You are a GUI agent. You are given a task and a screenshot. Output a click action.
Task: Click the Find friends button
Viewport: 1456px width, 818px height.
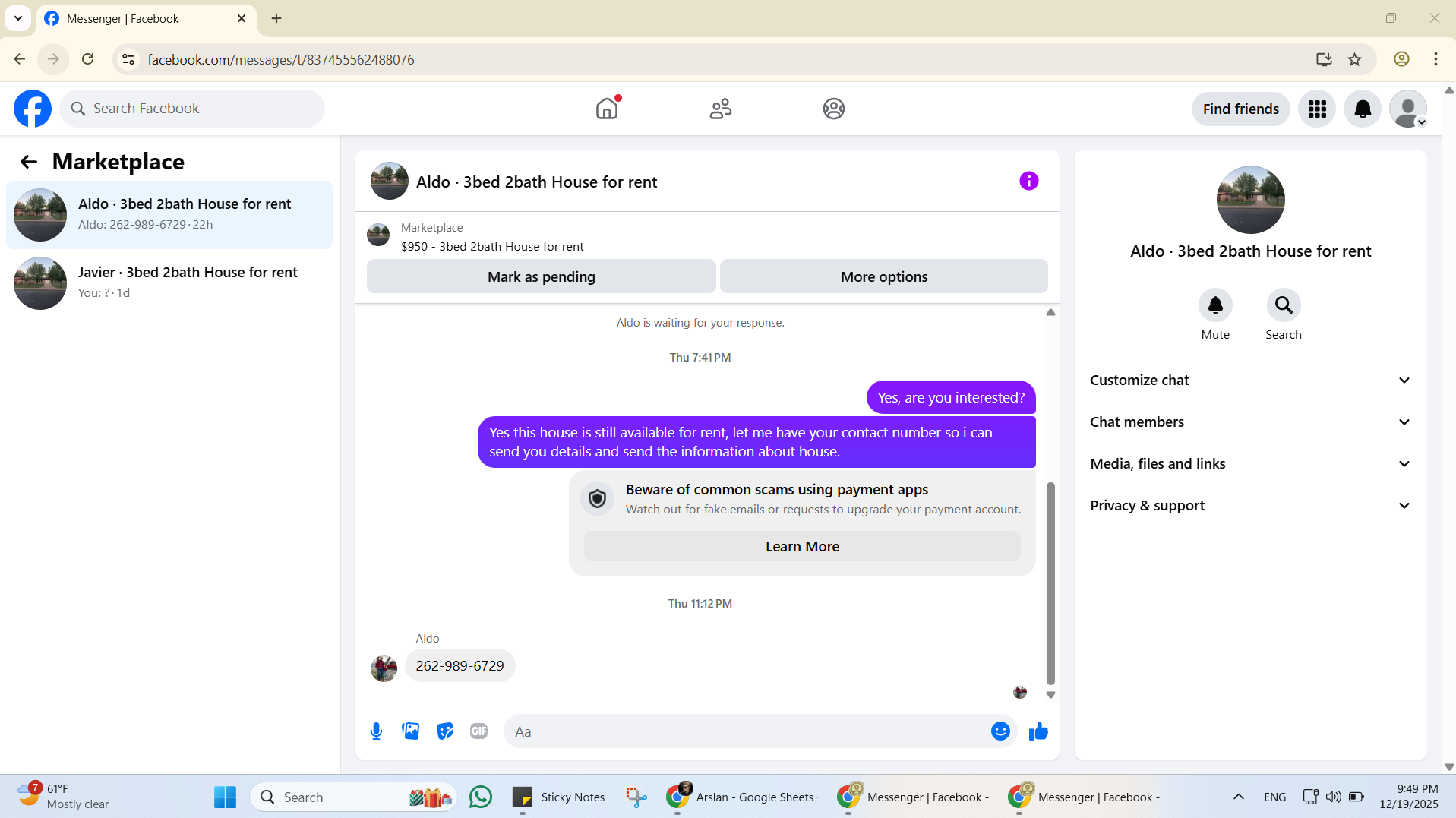[x=1240, y=109]
